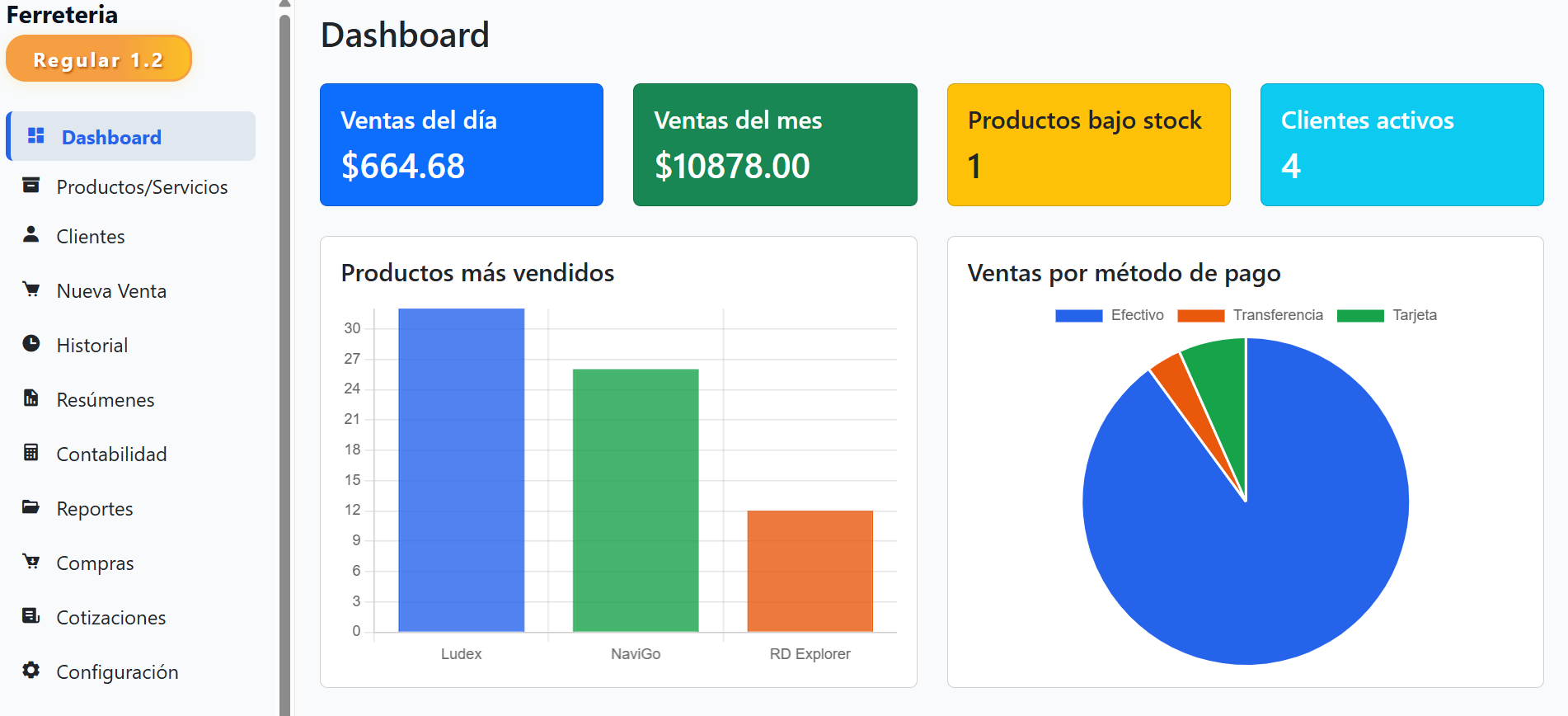Screen dimensions: 1568x716
Task: Click the Historial clock icon
Action: pos(31,344)
